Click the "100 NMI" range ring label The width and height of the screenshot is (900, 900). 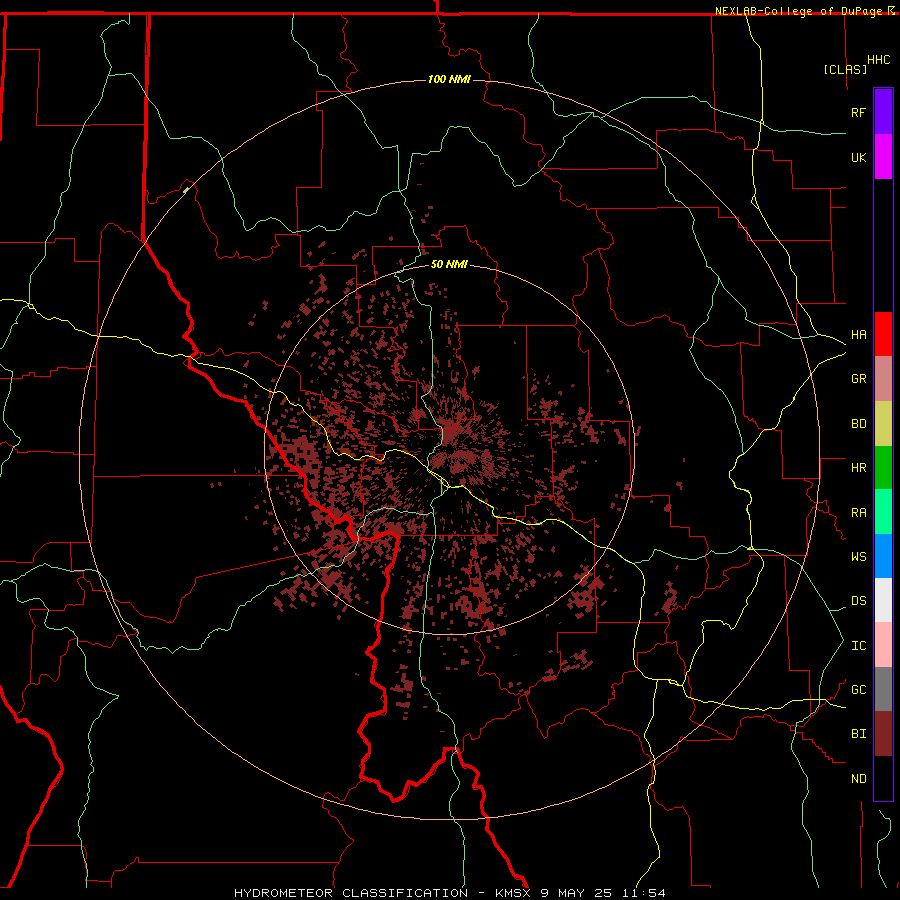click(449, 79)
